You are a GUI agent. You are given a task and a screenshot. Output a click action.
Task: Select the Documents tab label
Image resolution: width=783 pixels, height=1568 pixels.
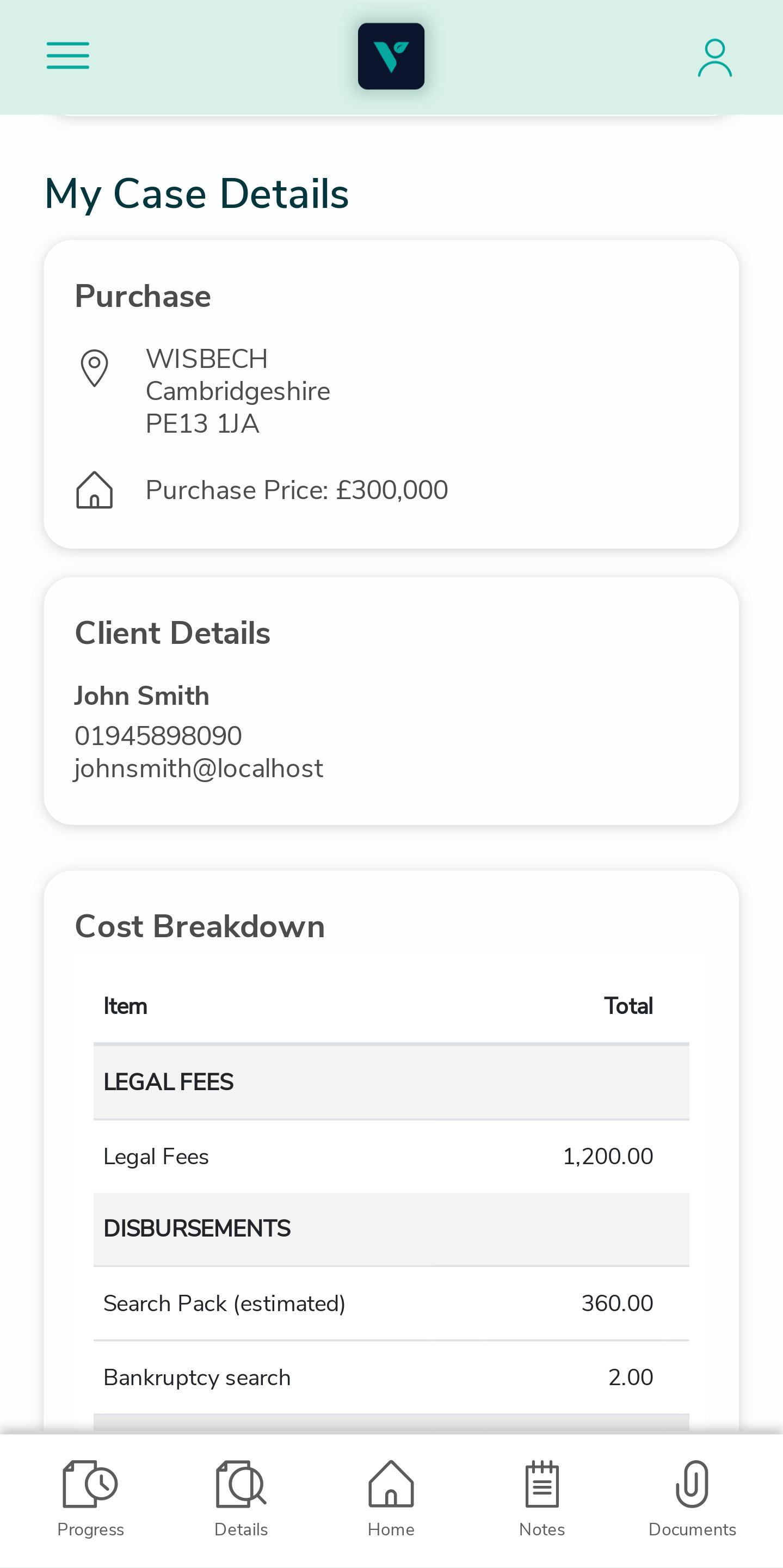[692, 1529]
